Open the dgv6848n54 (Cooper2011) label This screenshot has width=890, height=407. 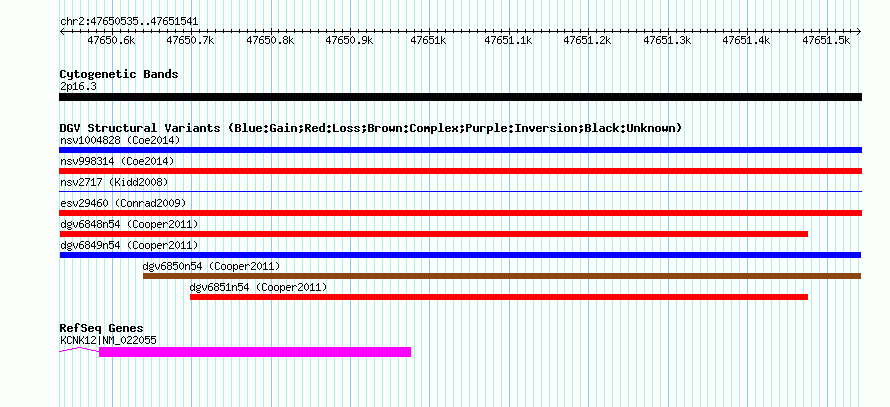129,224
